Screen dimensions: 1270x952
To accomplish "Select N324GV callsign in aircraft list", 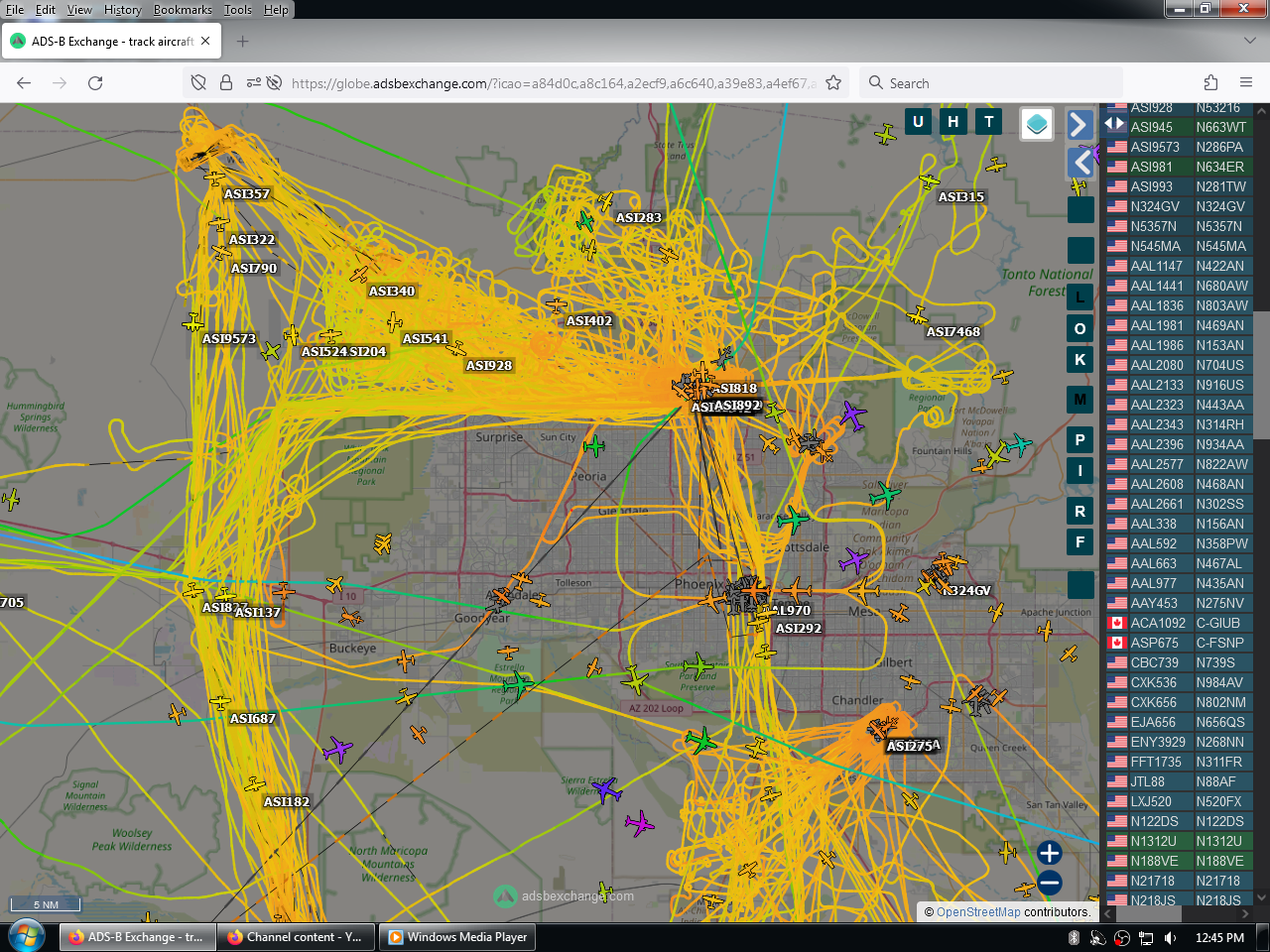I will (x=1155, y=206).
